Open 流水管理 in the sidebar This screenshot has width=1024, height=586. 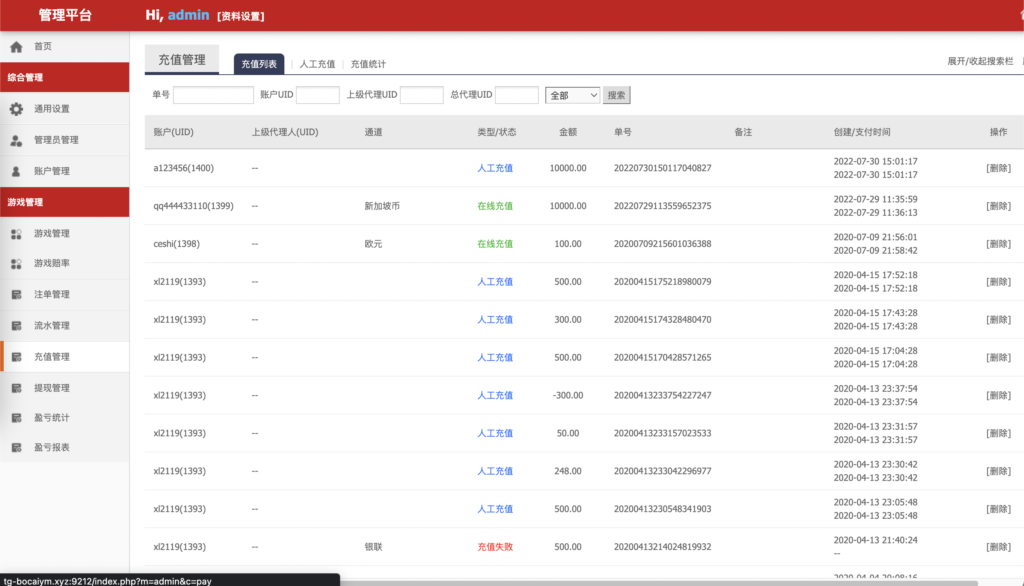coord(51,326)
